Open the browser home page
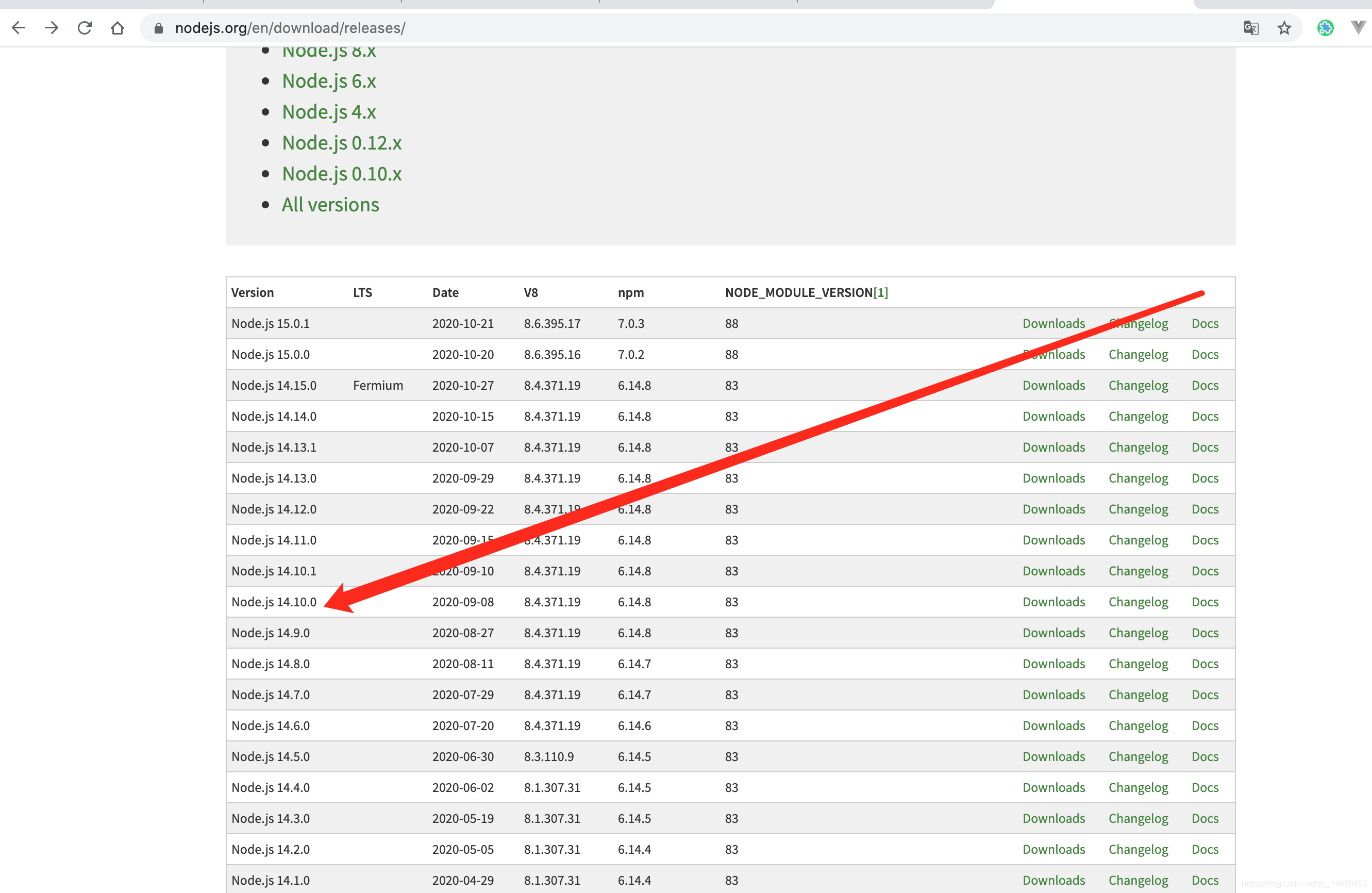The height and width of the screenshot is (893, 1372). coord(118,28)
